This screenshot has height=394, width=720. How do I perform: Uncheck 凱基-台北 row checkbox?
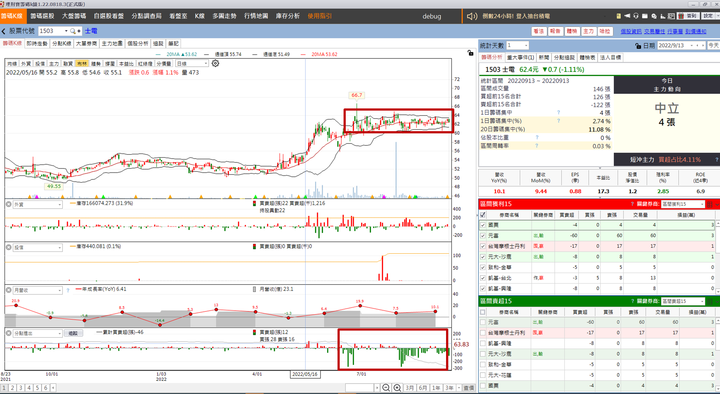(x=483, y=278)
